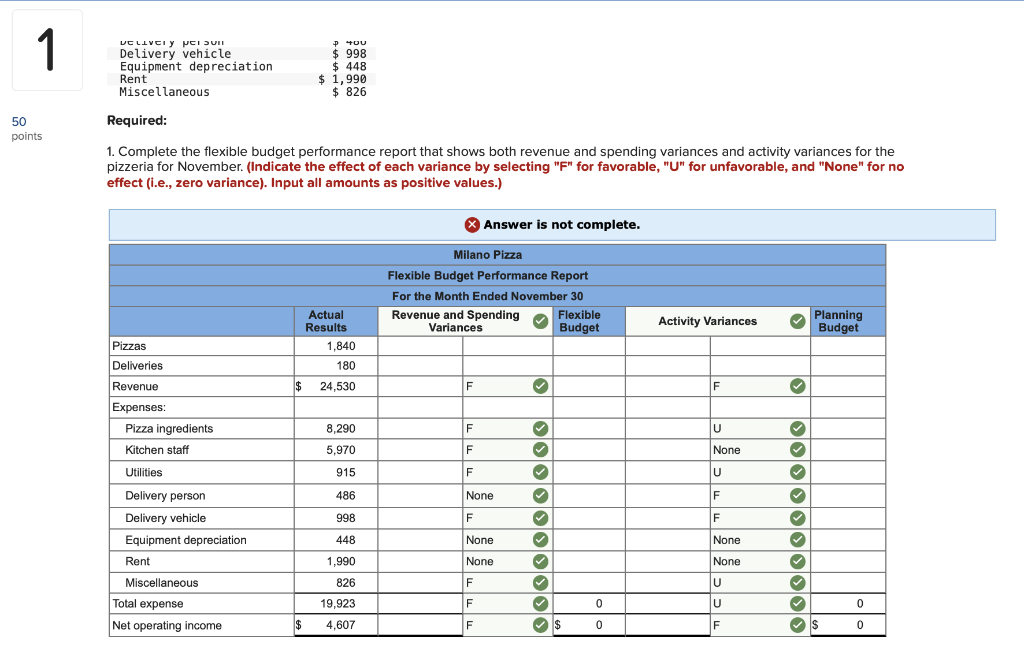Click Miscellaneous activity variance checkmark
The image size is (1024, 656).
797,582
